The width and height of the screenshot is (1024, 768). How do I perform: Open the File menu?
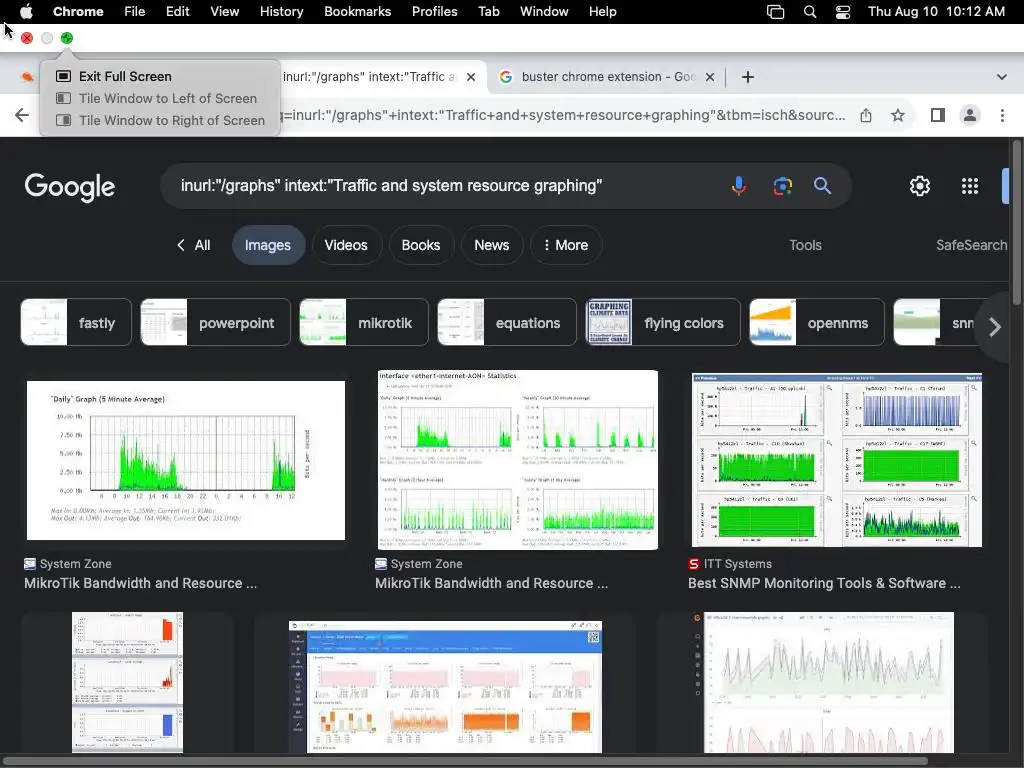point(135,11)
